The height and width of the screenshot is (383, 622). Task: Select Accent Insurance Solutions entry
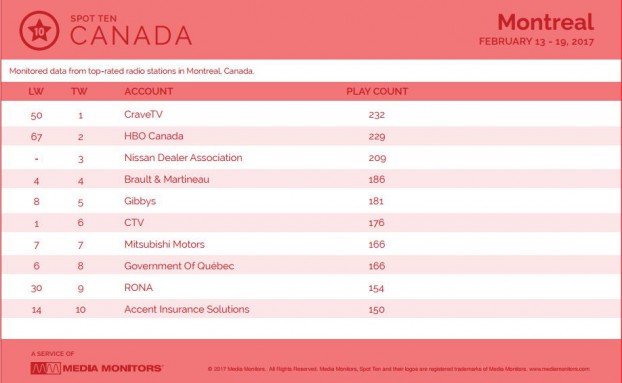click(186, 309)
